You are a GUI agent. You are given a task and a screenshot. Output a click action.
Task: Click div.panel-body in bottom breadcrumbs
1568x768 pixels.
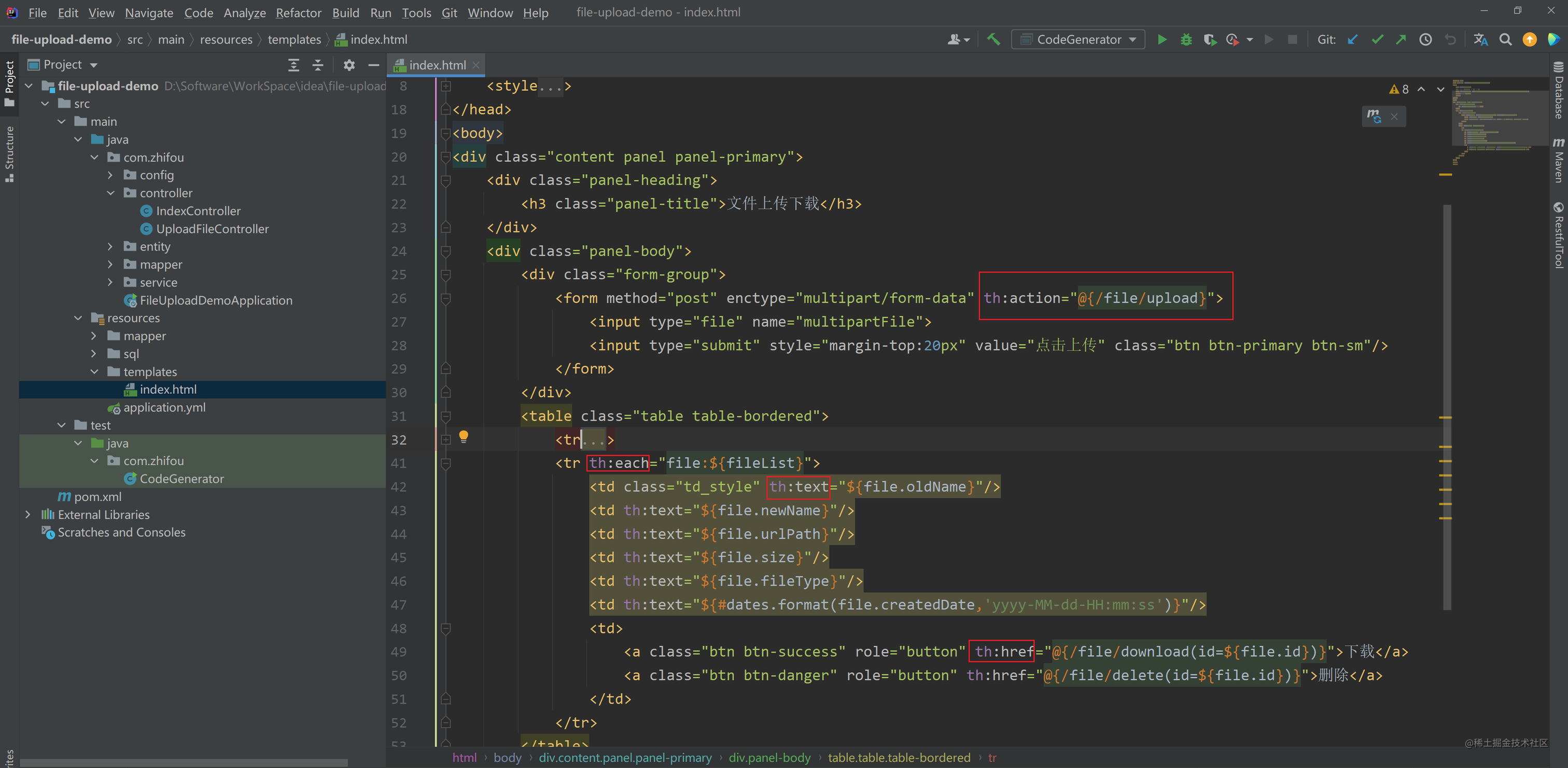click(769, 758)
